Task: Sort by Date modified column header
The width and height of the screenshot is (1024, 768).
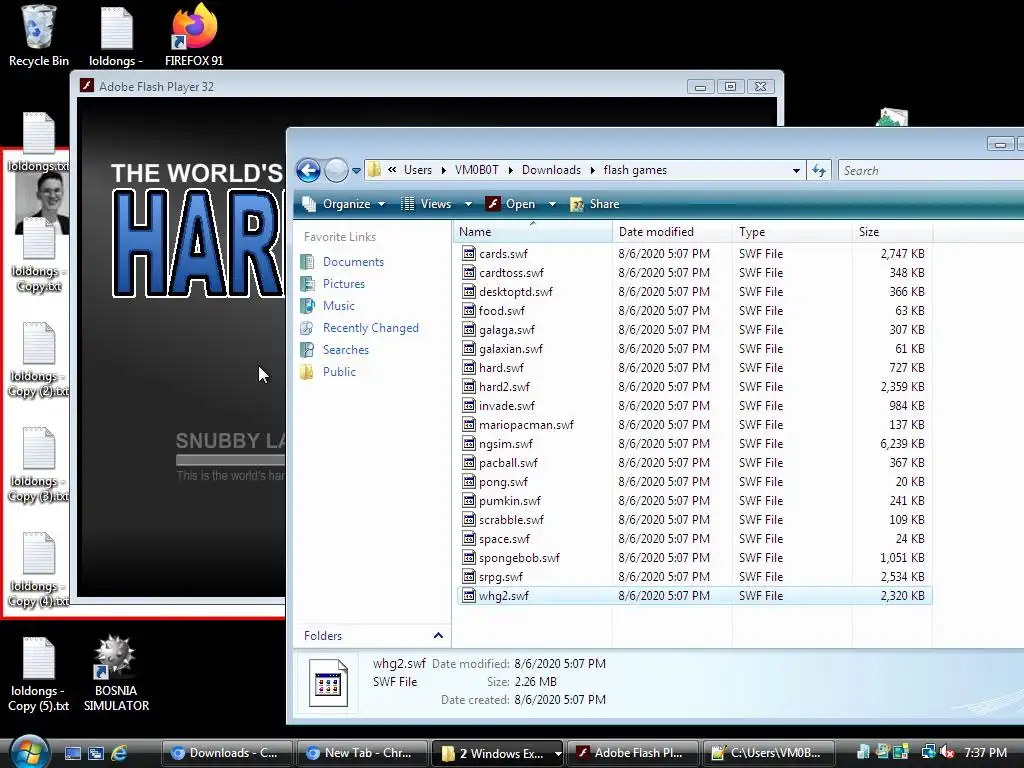Action: 672,232
